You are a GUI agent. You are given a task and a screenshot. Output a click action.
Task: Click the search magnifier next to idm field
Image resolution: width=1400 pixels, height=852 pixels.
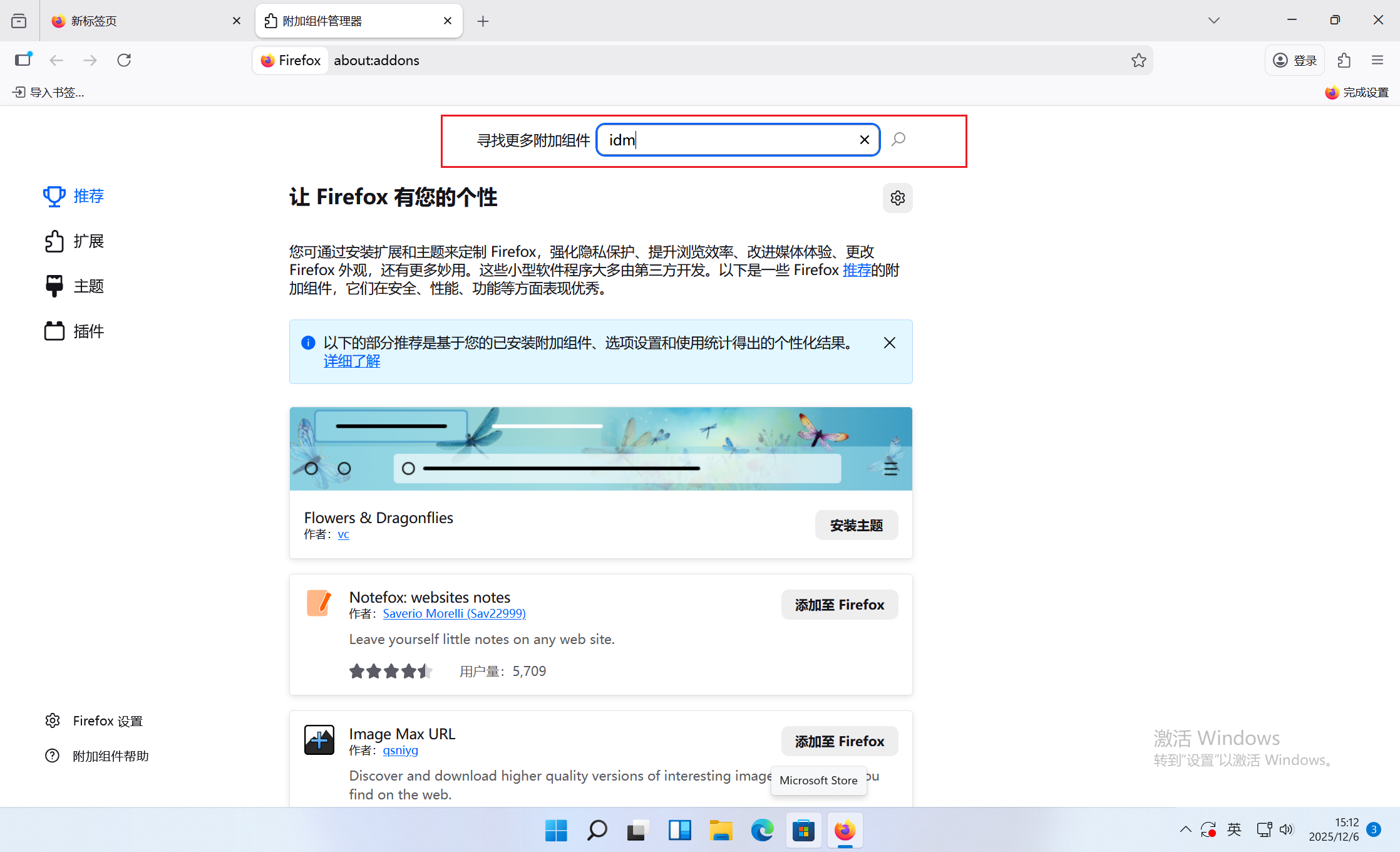[898, 140]
